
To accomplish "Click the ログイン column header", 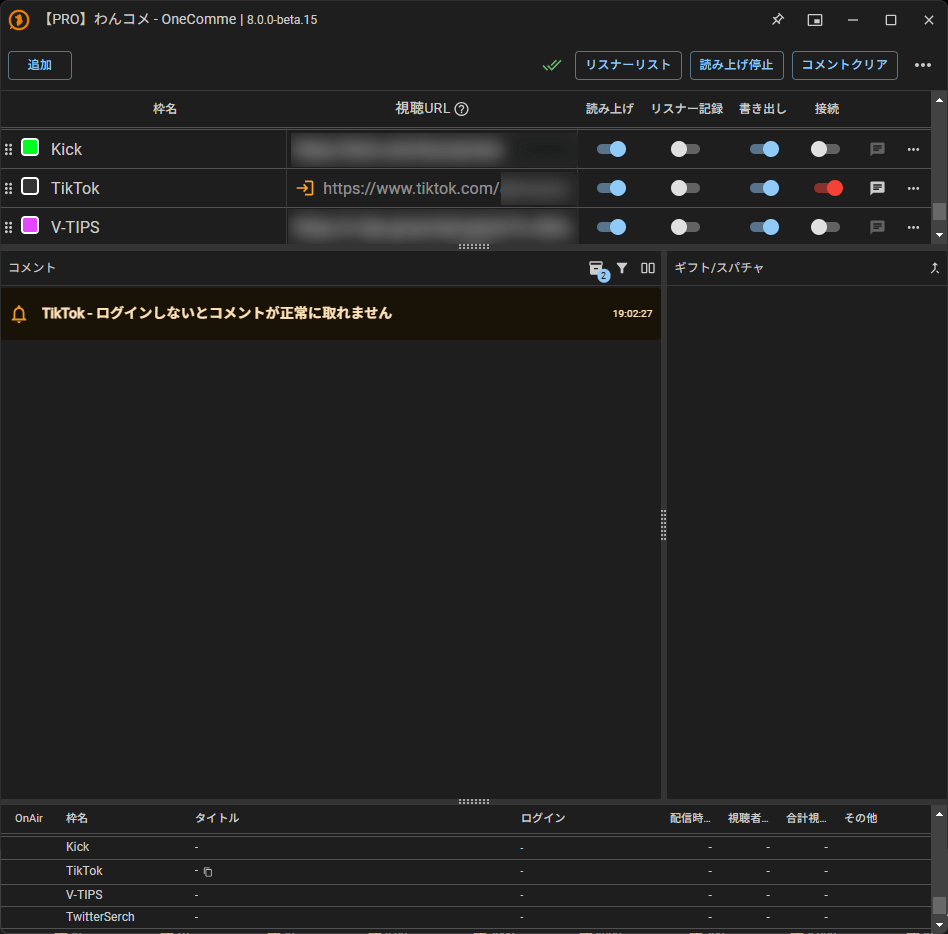I will (543, 818).
